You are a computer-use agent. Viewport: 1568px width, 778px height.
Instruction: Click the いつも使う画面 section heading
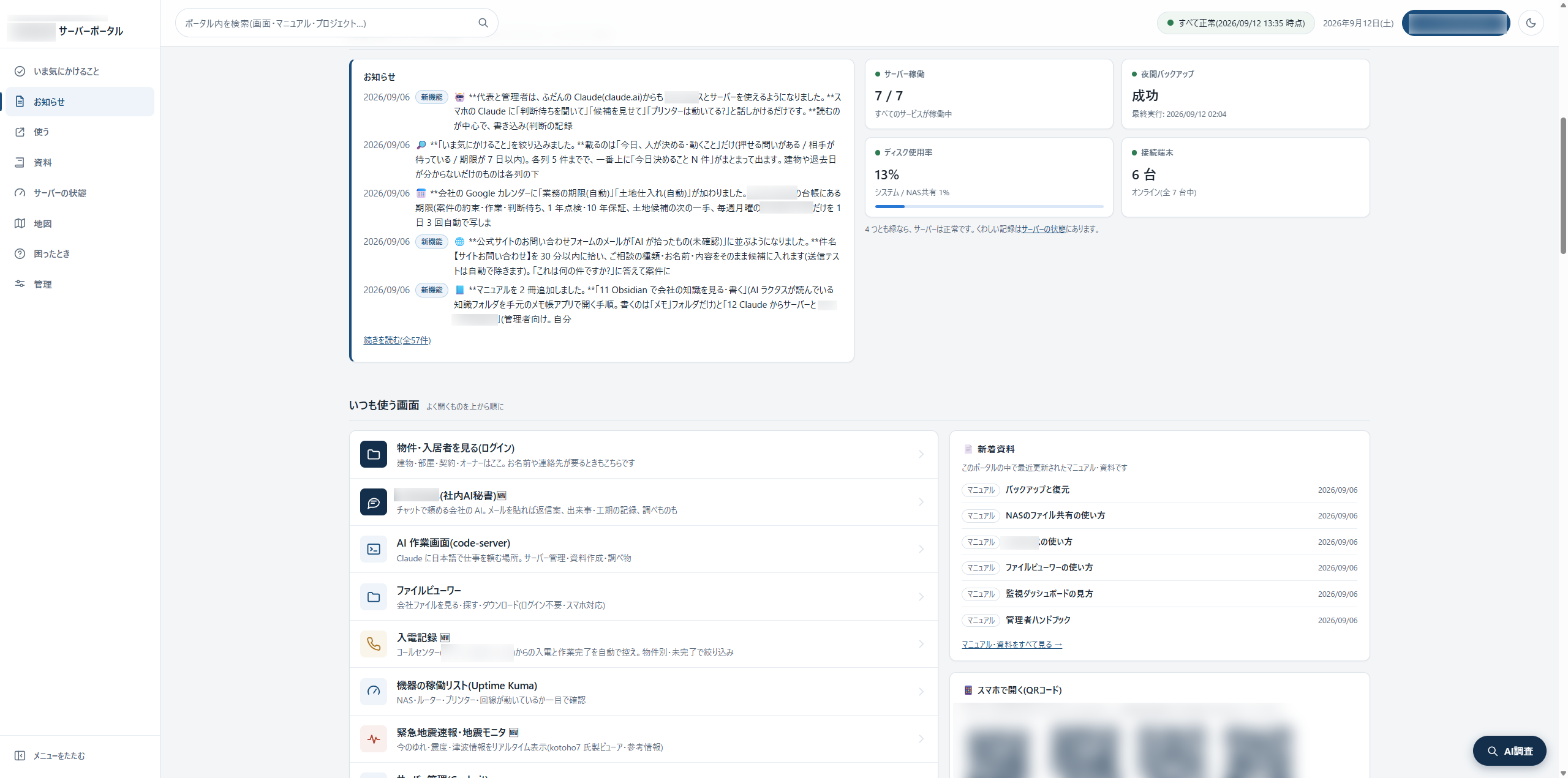point(384,405)
